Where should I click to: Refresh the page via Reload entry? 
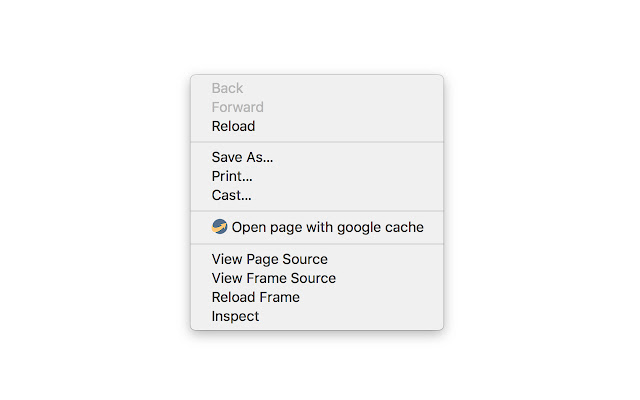coord(233,126)
